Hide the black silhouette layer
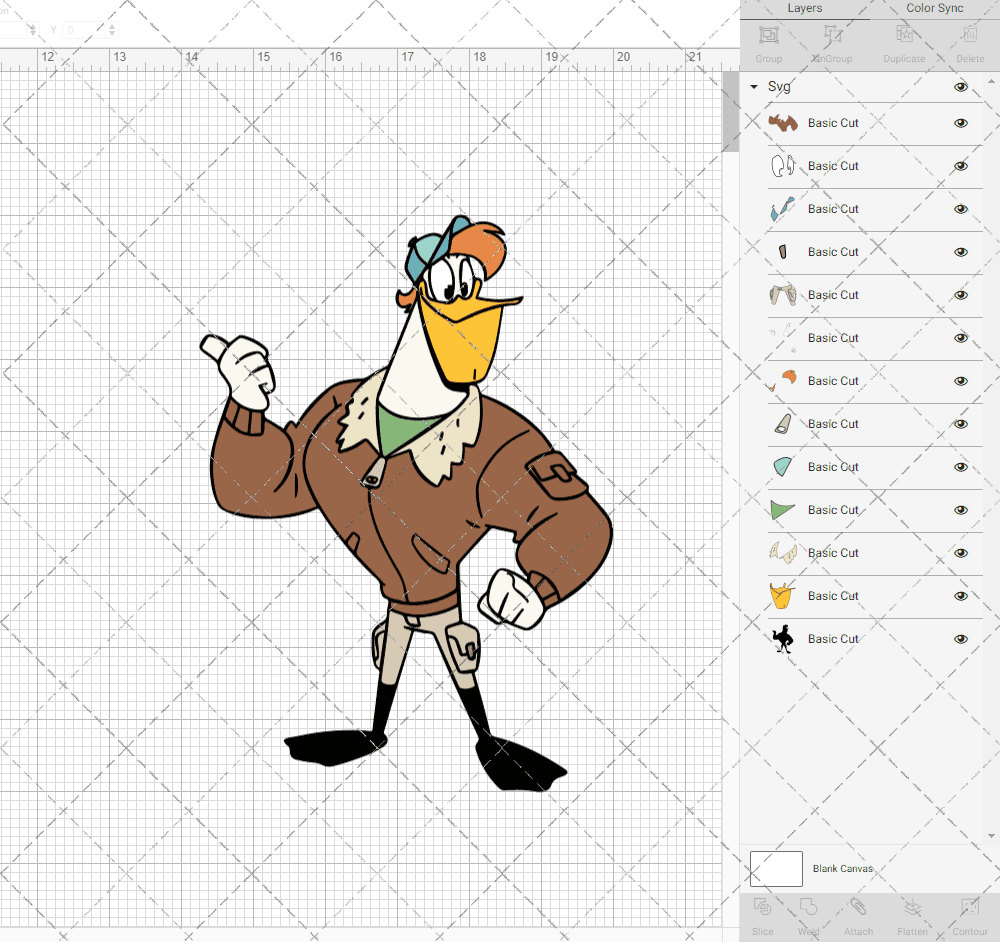 click(x=961, y=639)
